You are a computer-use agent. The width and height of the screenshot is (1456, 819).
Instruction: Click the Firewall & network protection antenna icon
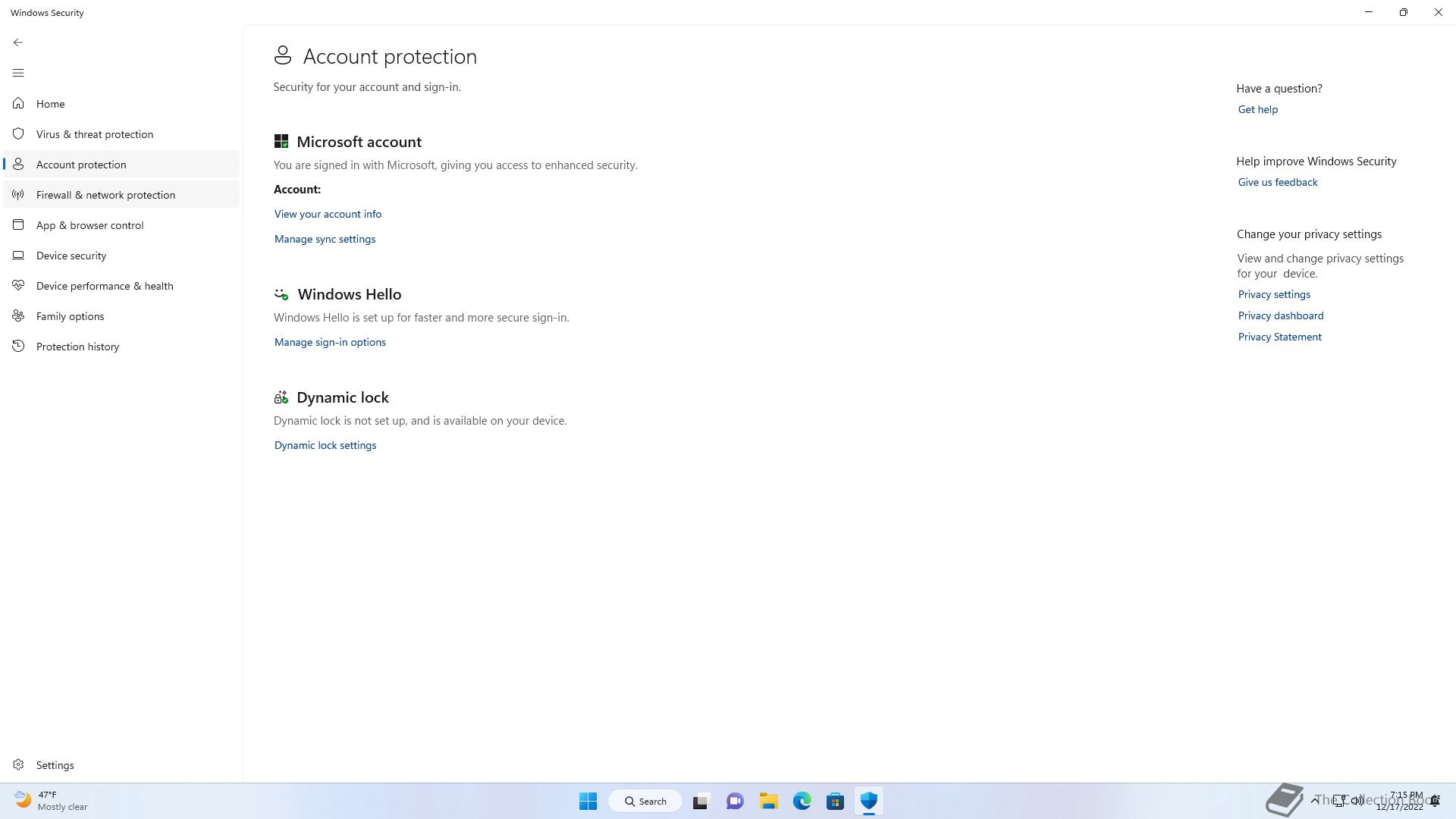(x=18, y=194)
